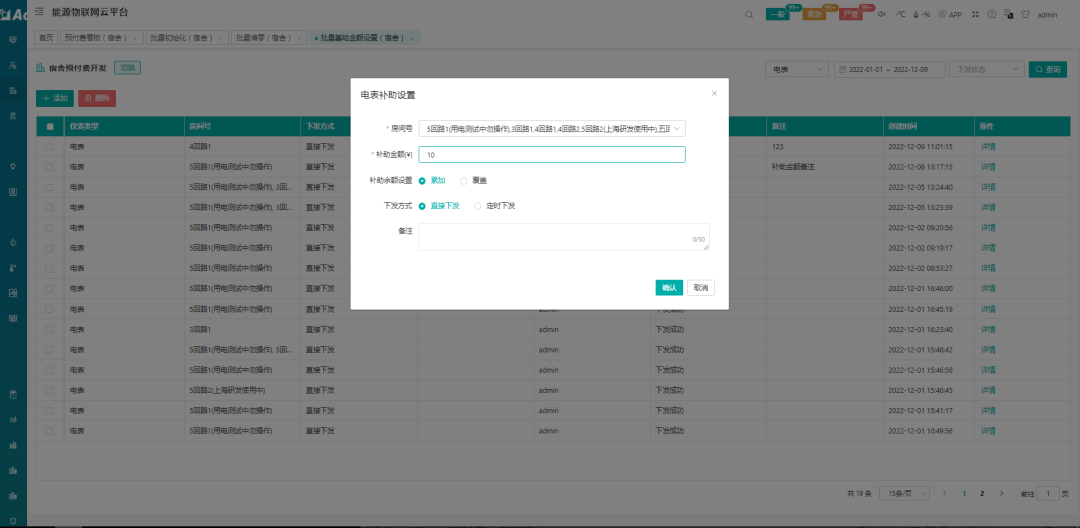This screenshot has width=1080, height=528.
Task: Click the temperature °C indicator
Action: (900, 14)
